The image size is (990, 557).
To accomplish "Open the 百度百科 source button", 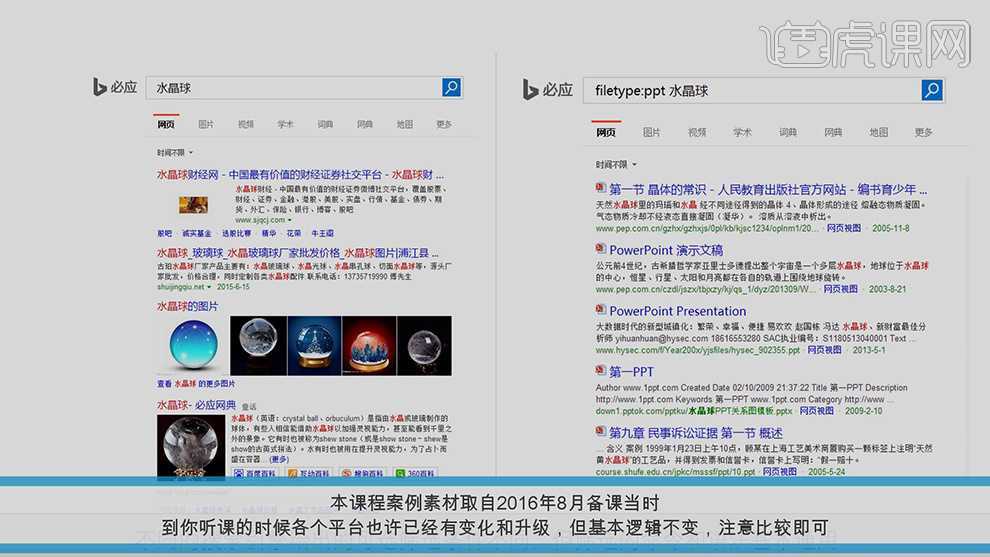I will [x=255, y=473].
